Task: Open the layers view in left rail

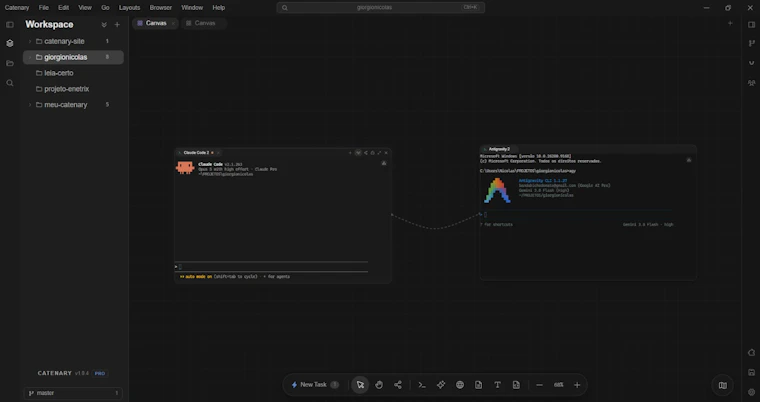Action: [x=10, y=43]
